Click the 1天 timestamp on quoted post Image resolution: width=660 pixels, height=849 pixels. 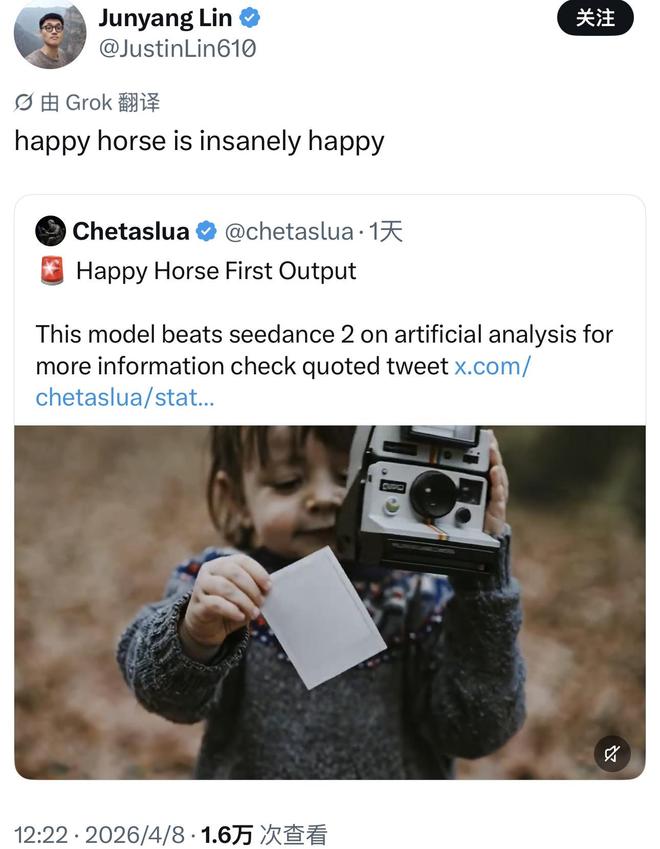click(x=386, y=232)
